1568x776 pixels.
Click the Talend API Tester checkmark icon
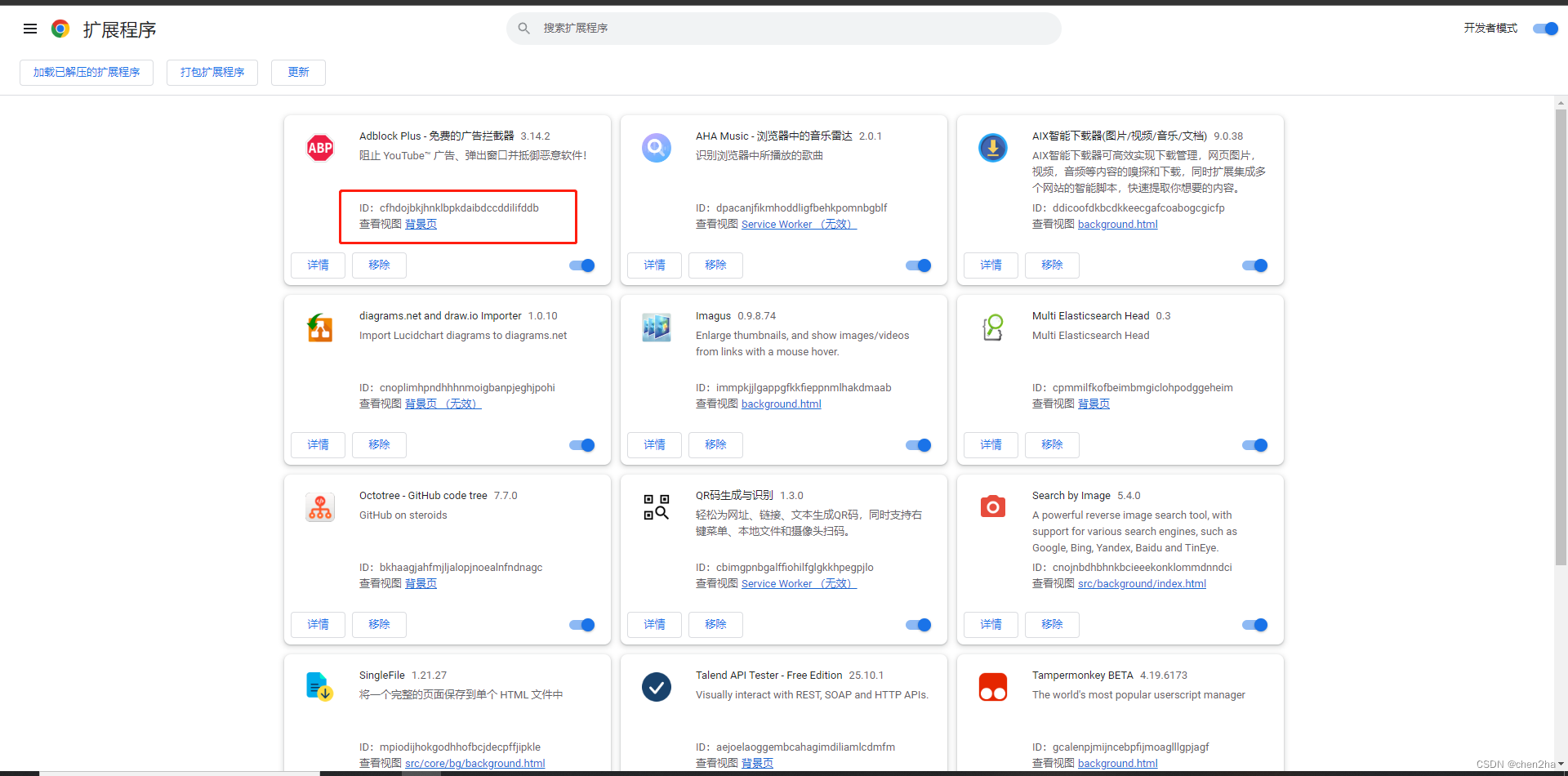coord(657,687)
